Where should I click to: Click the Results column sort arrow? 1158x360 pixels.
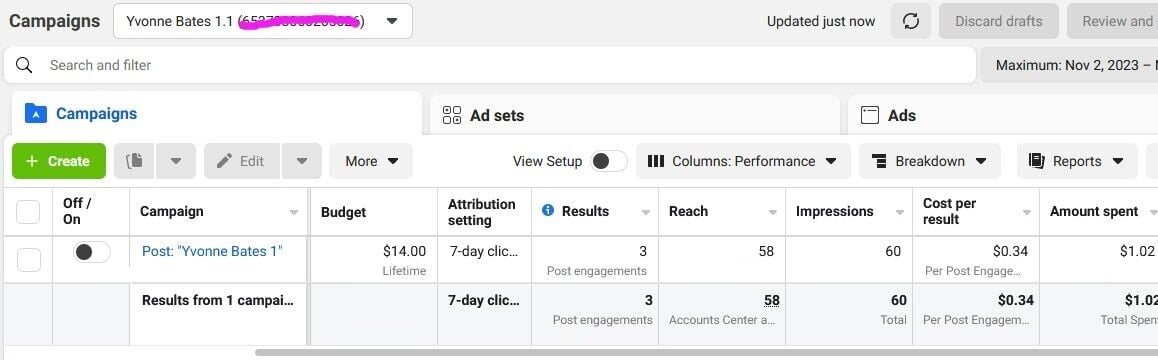pyautogui.click(x=645, y=212)
